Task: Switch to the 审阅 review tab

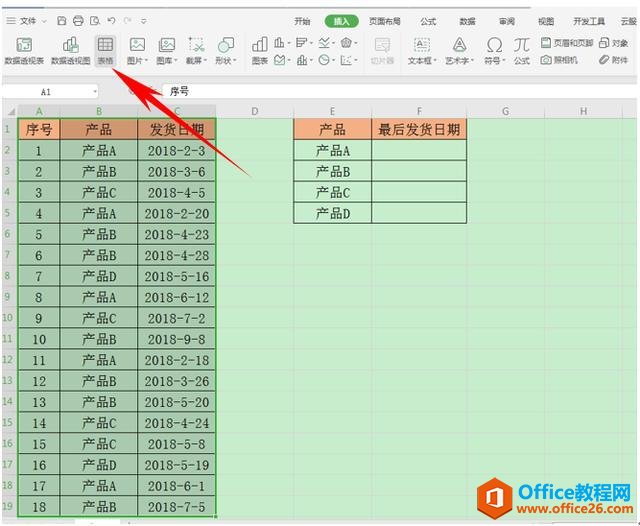Action: coord(507,22)
